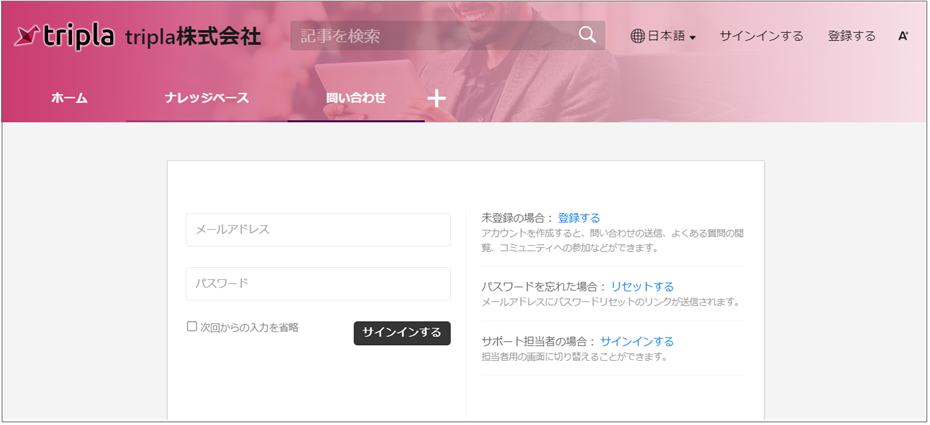
Task: Click the text パスワードを忘れた場合：
Action: pyautogui.click(x=544, y=287)
